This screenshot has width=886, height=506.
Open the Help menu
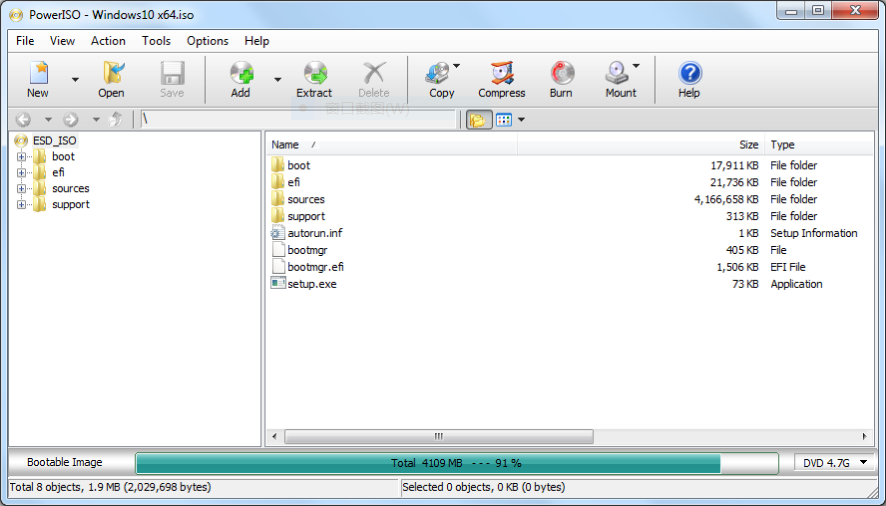click(257, 41)
